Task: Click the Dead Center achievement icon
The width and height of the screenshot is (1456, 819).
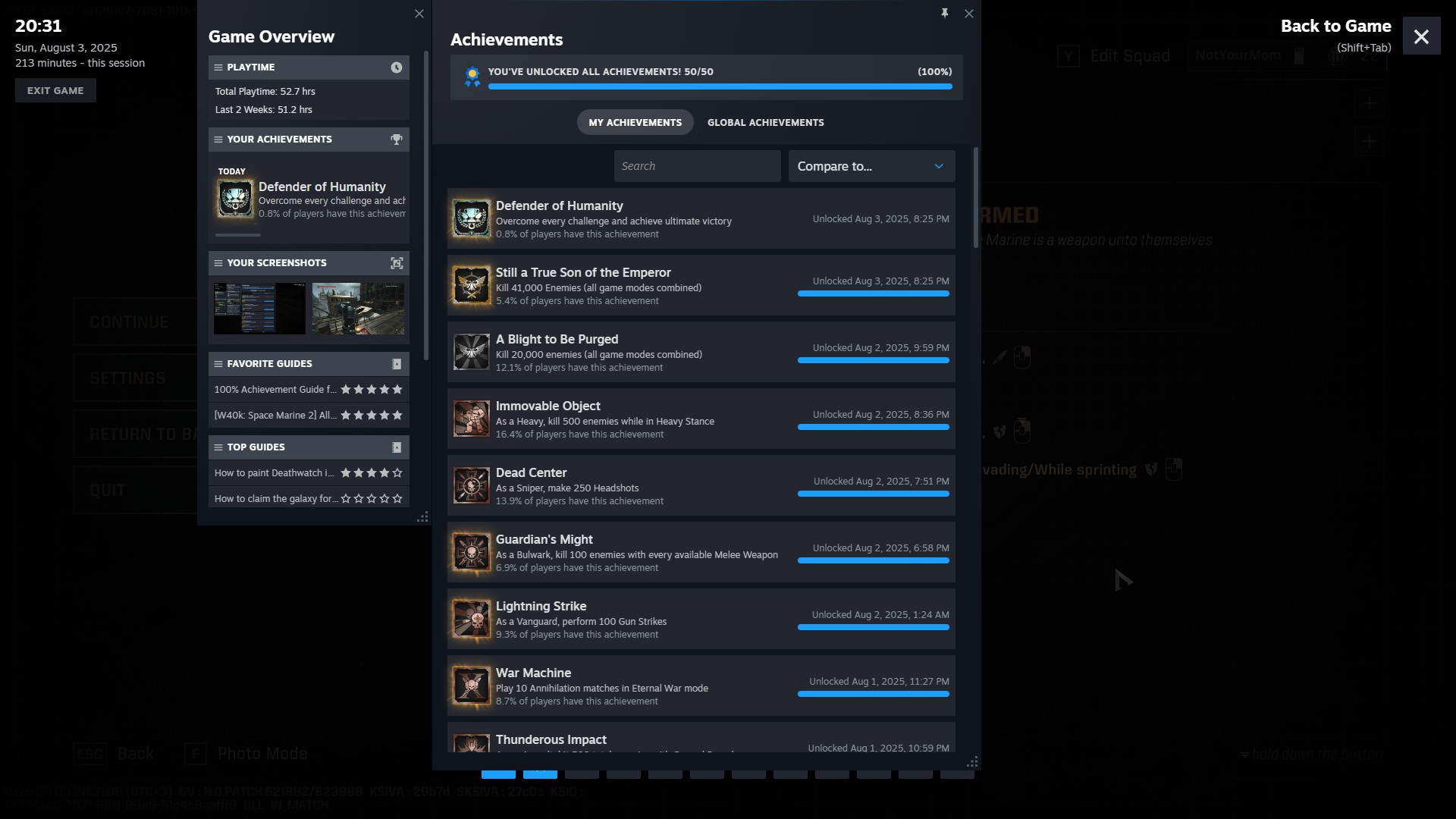Action: 471,485
